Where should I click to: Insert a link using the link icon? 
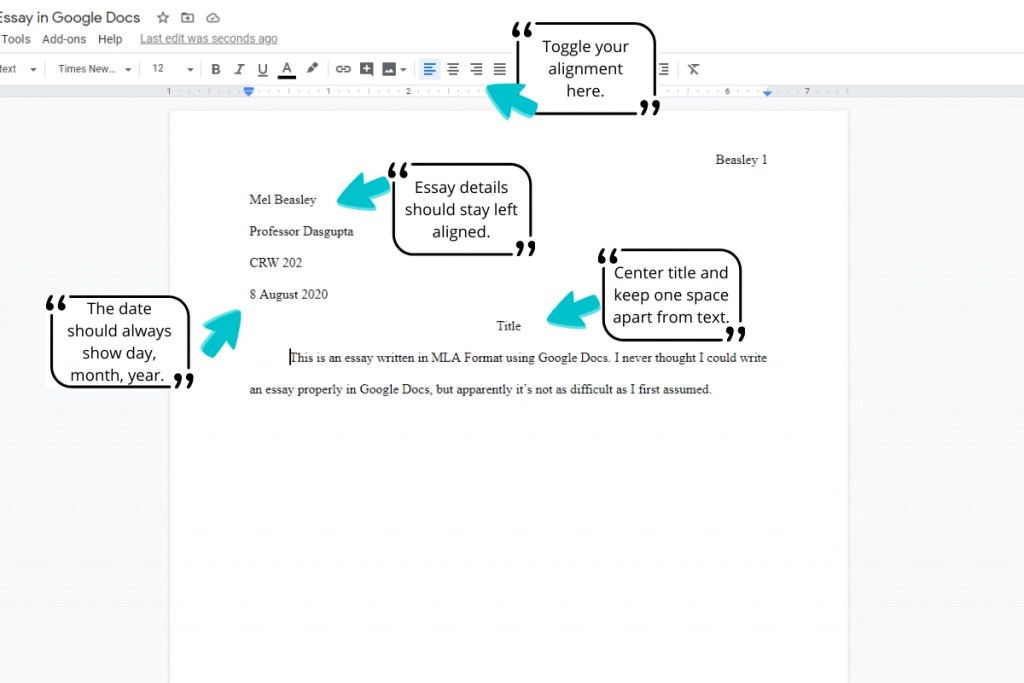[x=343, y=69]
